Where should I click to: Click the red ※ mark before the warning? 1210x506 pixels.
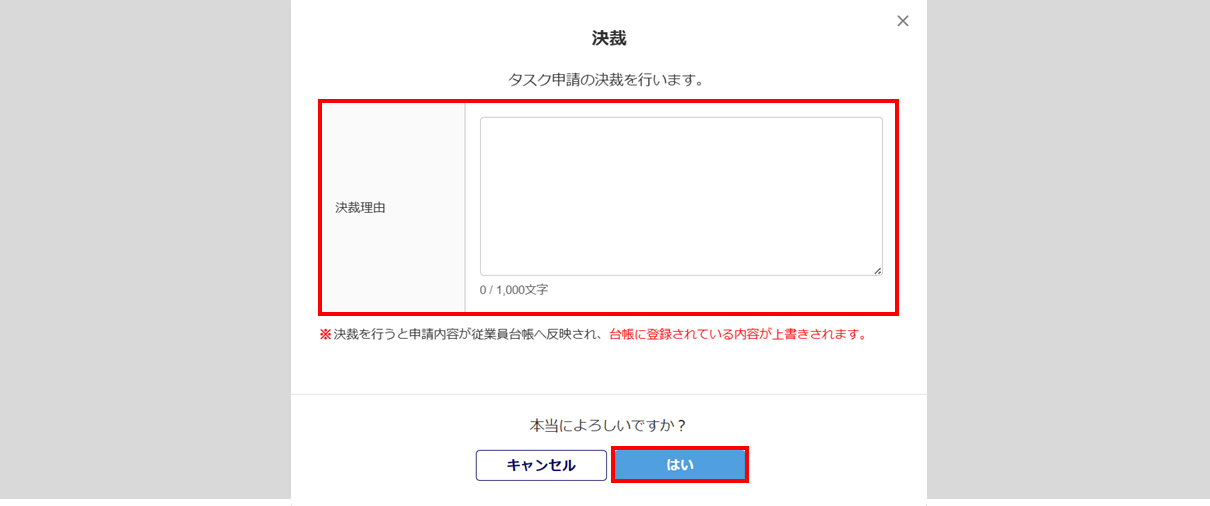pyautogui.click(x=325, y=335)
